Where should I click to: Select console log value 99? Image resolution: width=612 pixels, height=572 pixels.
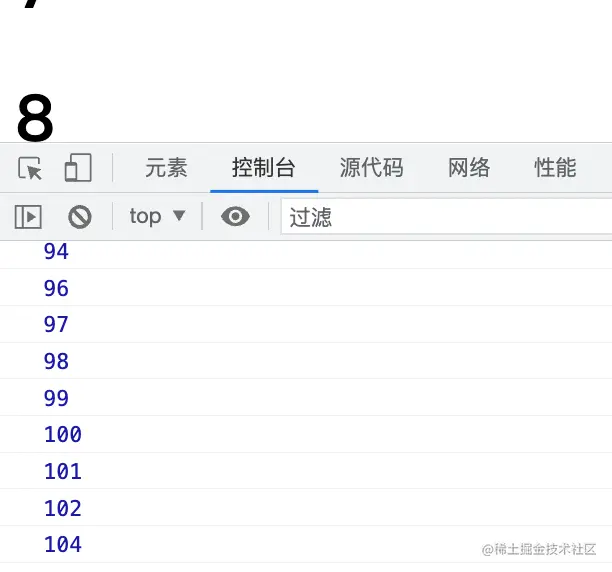pyautogui.click(x=56, y=398)
